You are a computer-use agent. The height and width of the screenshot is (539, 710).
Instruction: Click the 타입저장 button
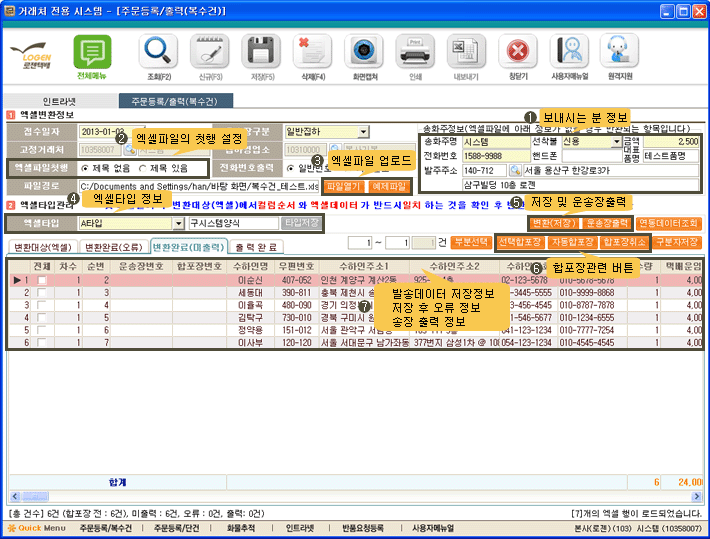click(x=302, y=223)
